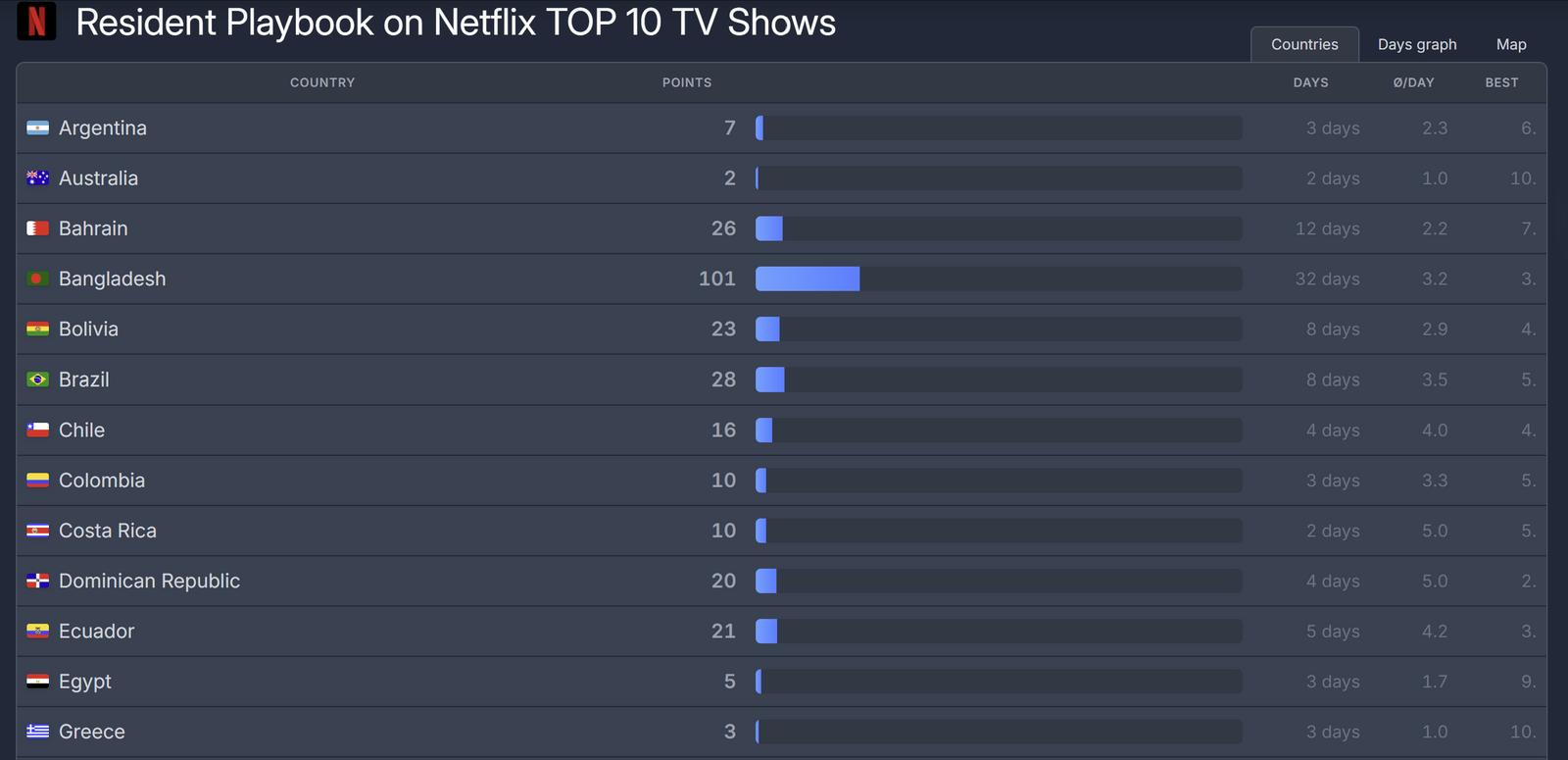Click the Brazil flag icon
This screenshot has width=1568, height=760.
(37, 380)
